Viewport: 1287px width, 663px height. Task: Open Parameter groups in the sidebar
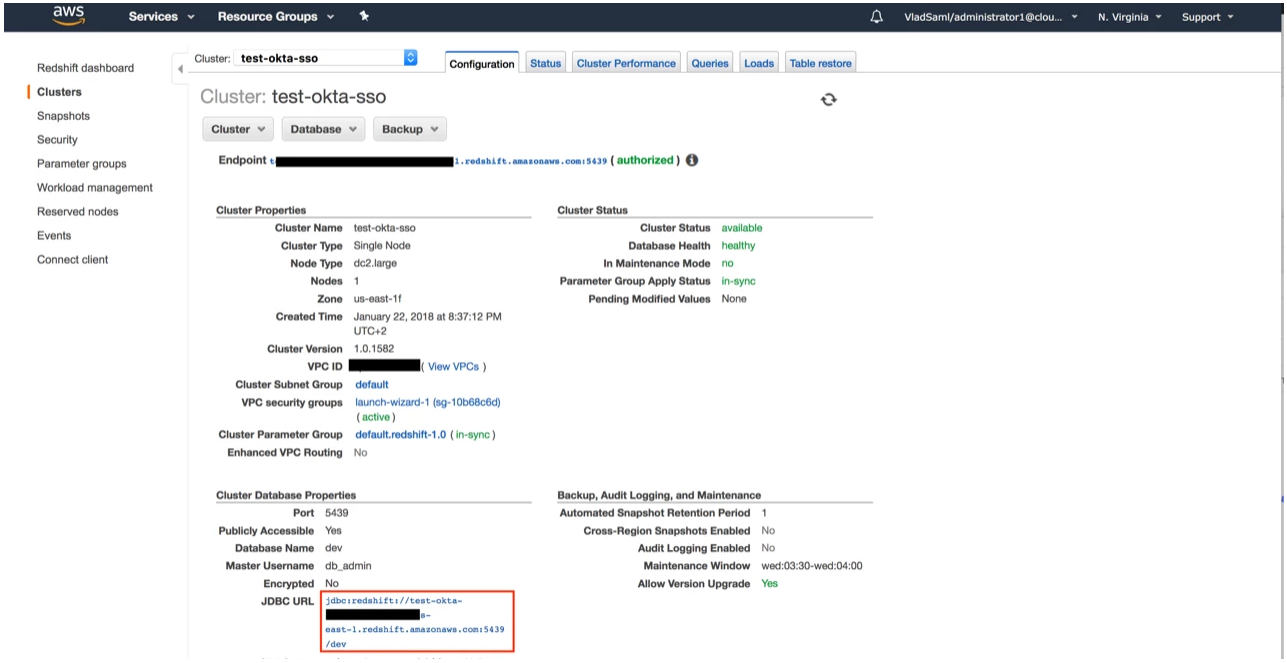coord(82,164)
